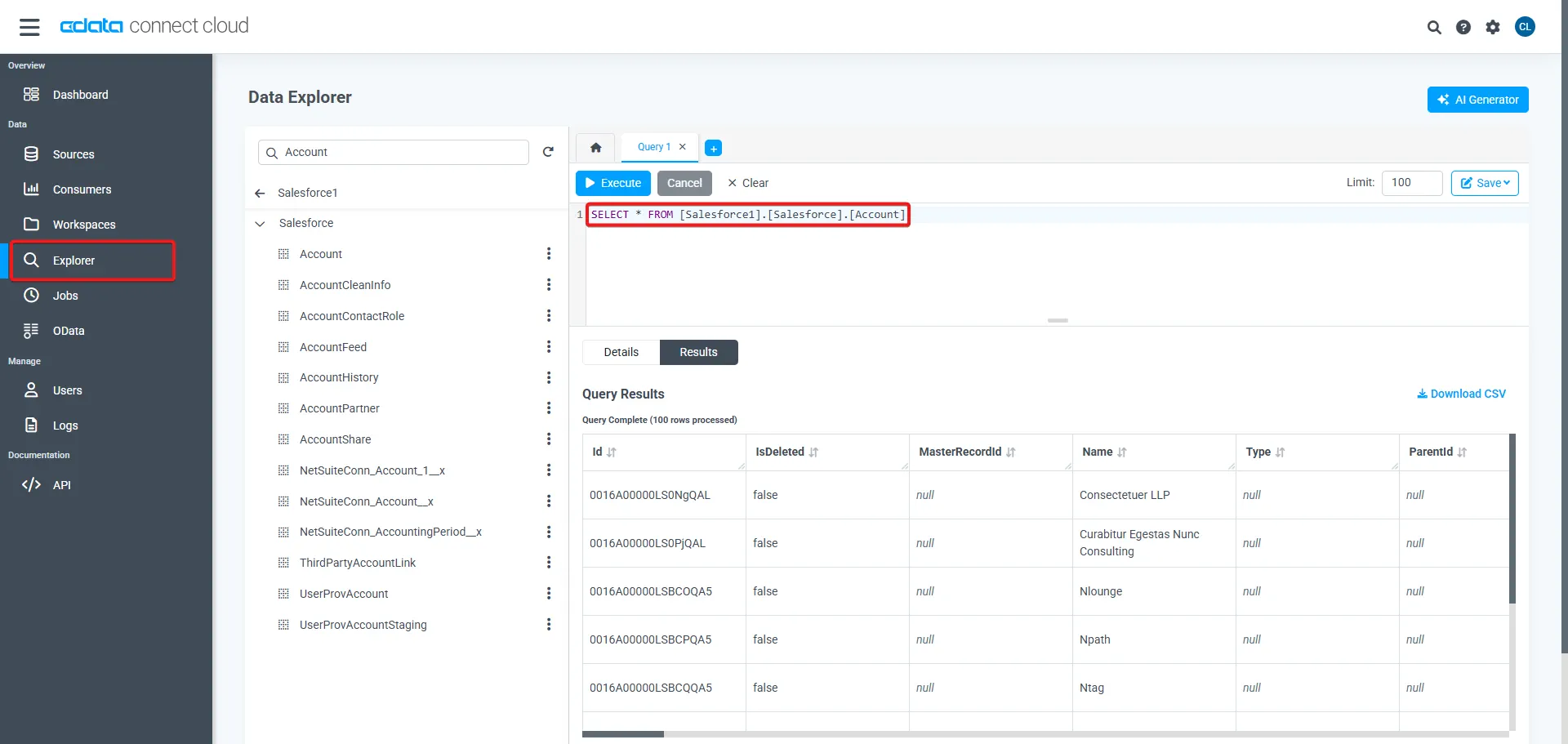Collapse the Salesforce schema tree
This screenshot has width=1568, height=744.
[260, 224]
